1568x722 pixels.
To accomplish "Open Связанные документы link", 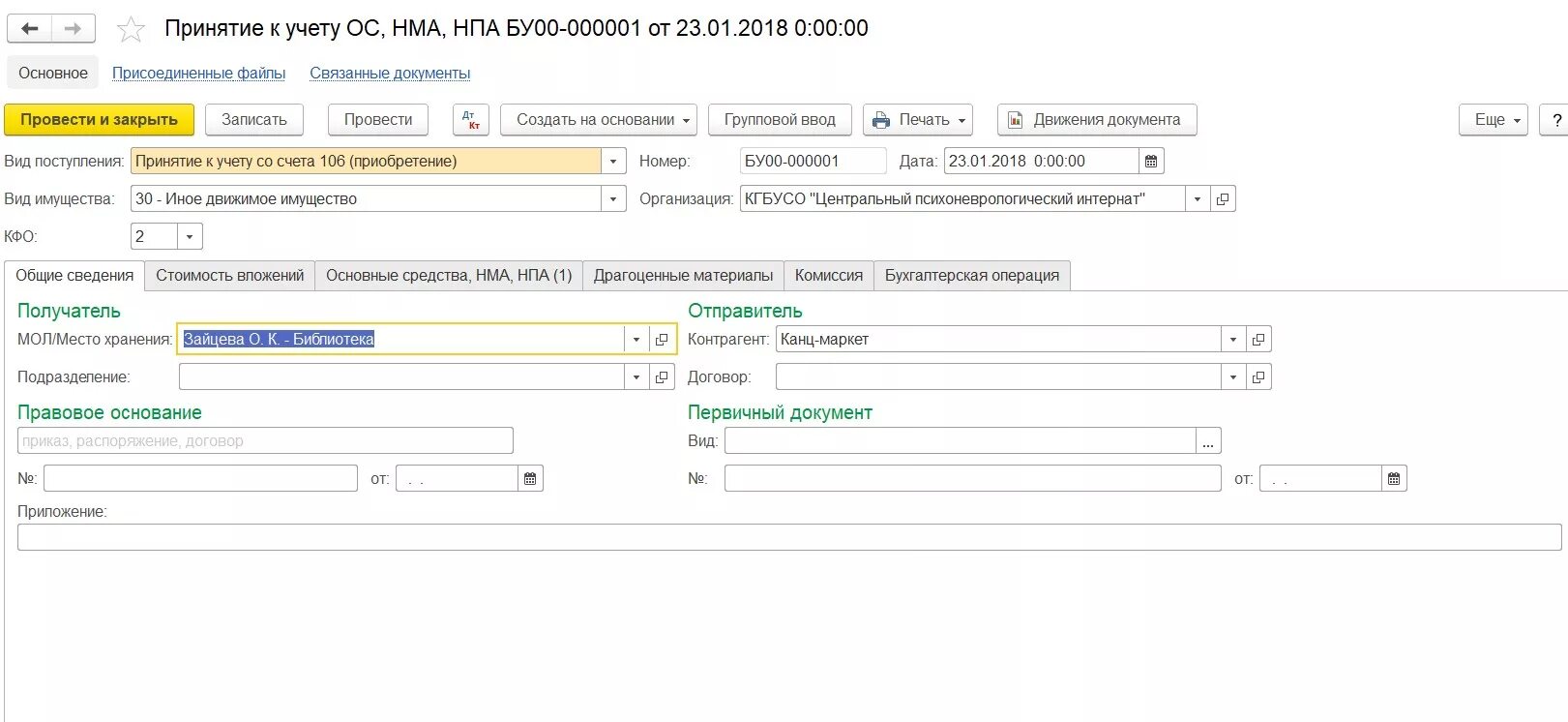I will point(390,74).
